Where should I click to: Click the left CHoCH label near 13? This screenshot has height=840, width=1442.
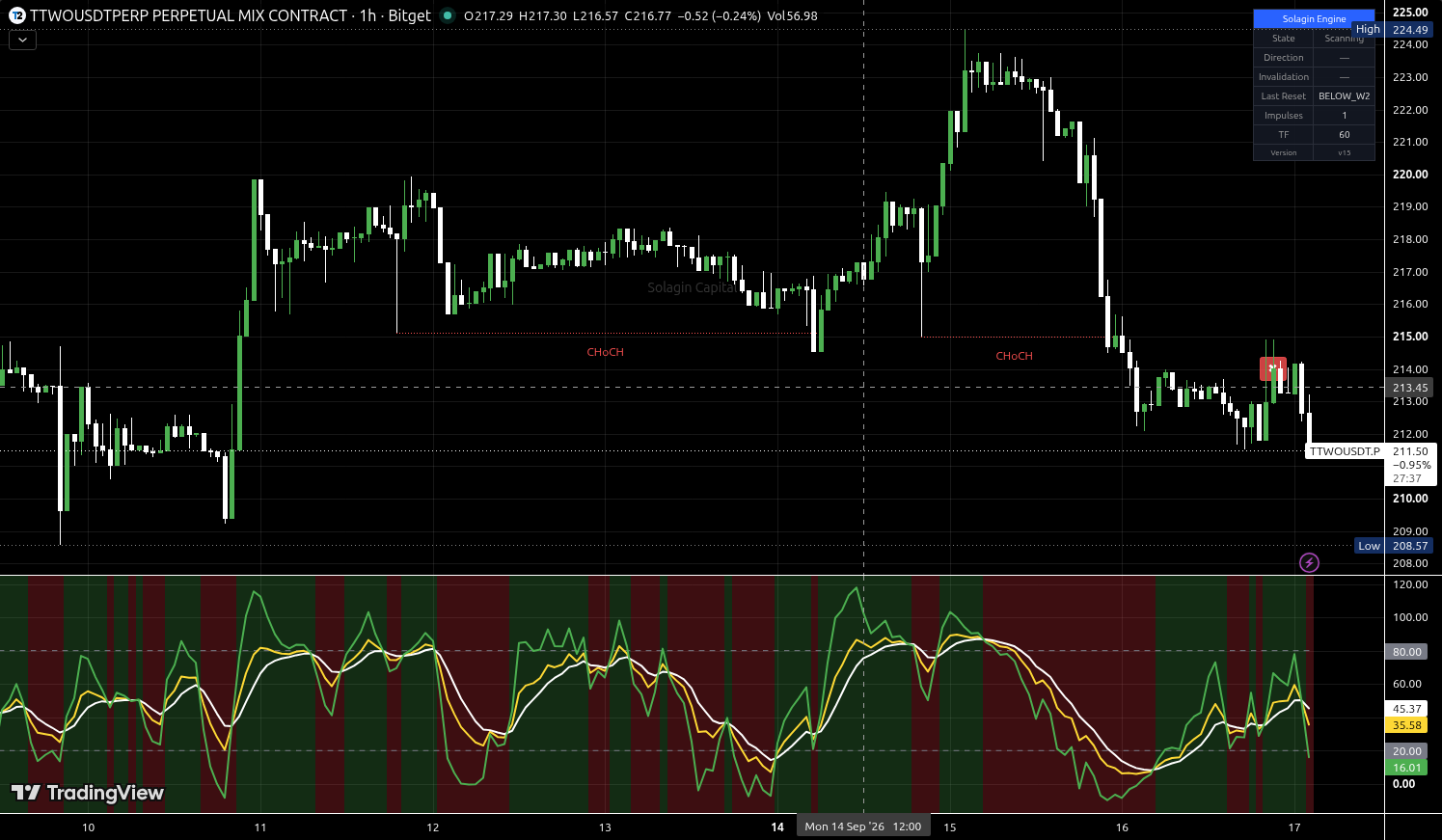606,352
